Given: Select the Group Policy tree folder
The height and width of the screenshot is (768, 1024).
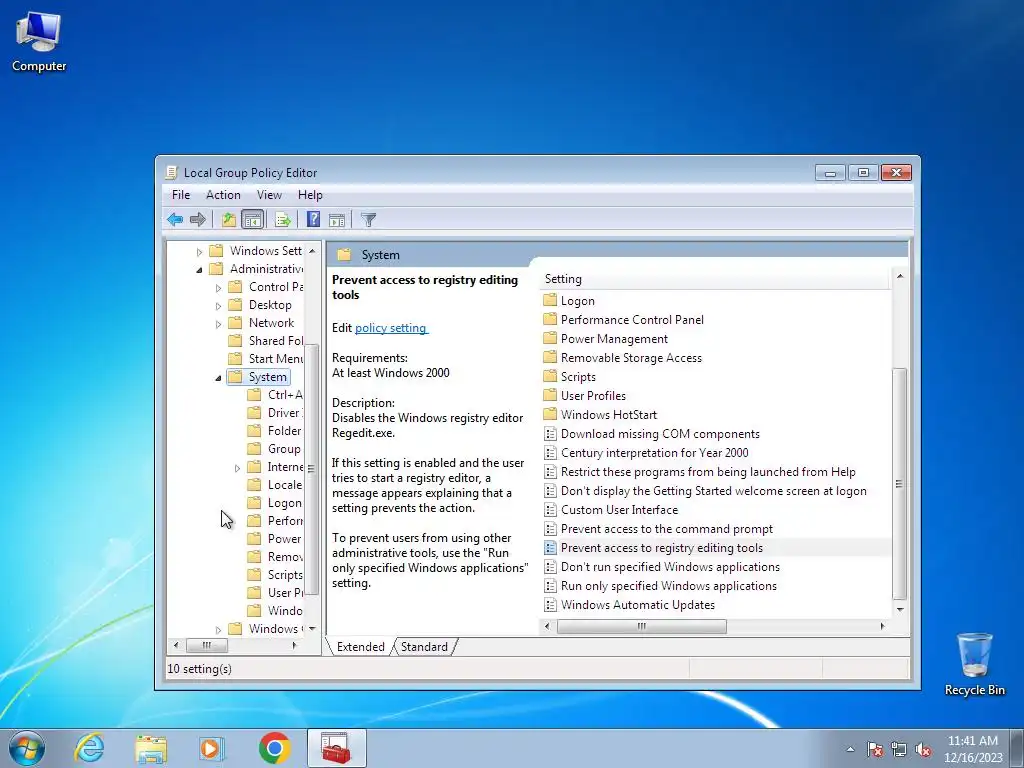Looking at the screenshot, I should [x=276, y=449].
